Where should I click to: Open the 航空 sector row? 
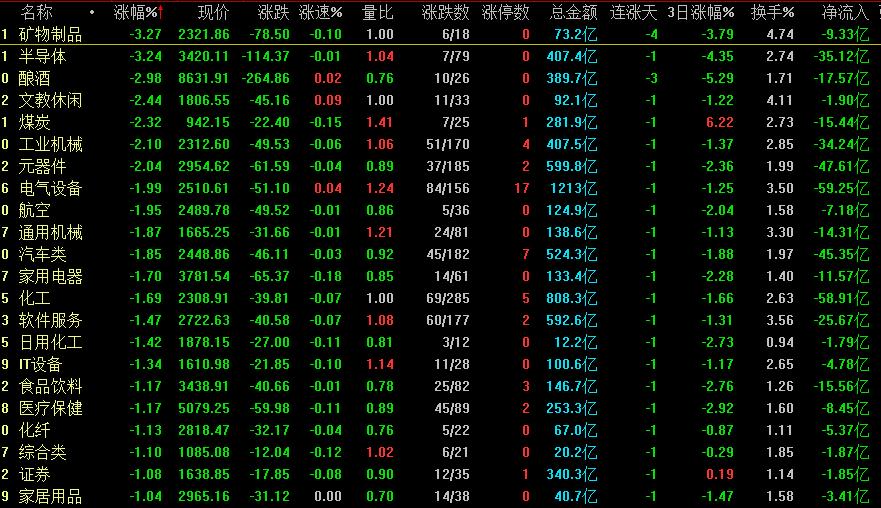[440, 210]
